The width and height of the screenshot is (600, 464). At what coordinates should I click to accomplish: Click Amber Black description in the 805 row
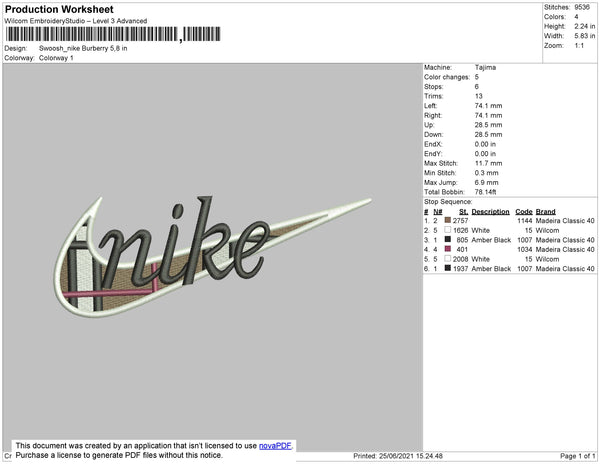(x=491, y=240)
